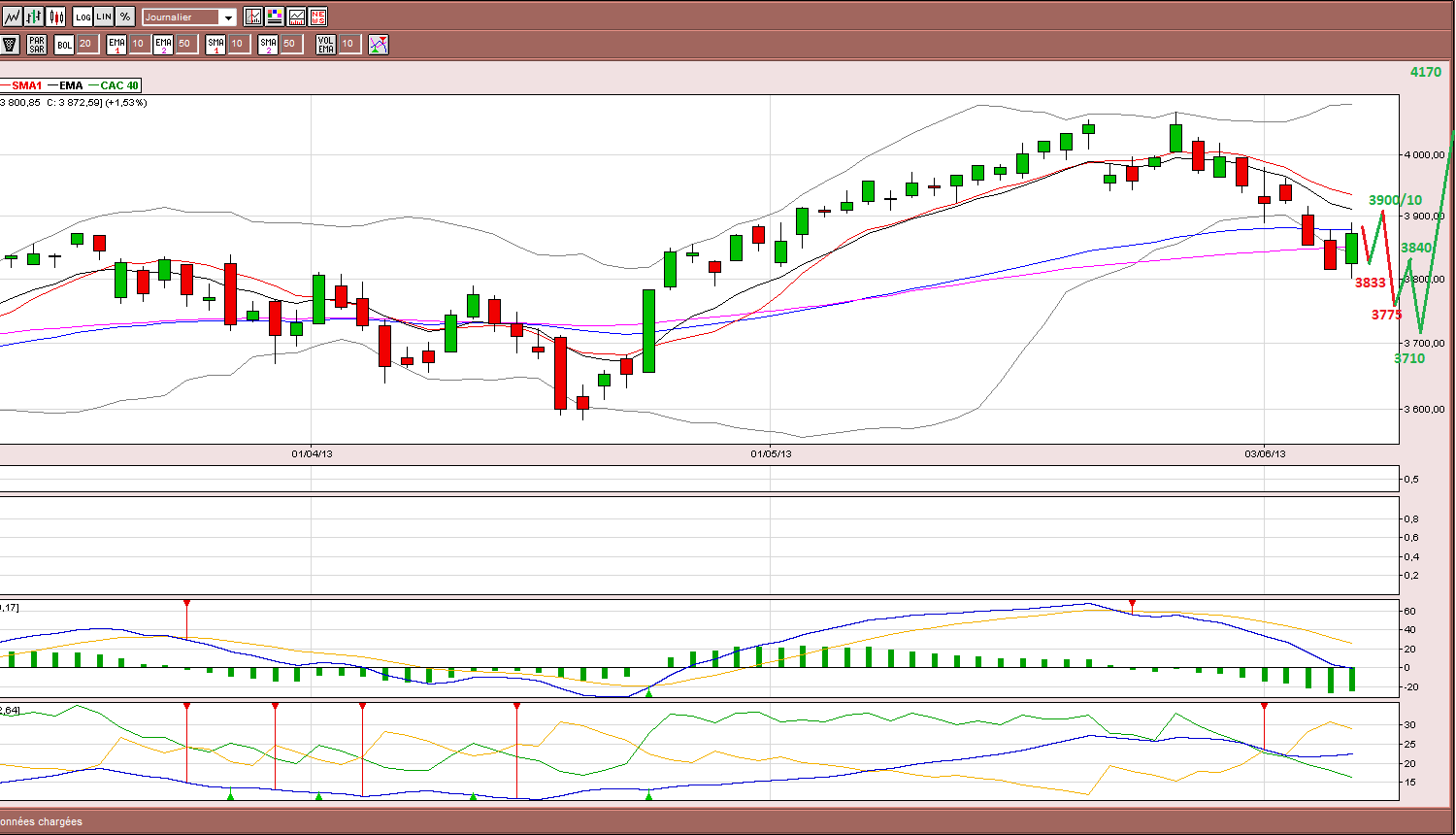Toggle the LOG scale button

(83, 17)
